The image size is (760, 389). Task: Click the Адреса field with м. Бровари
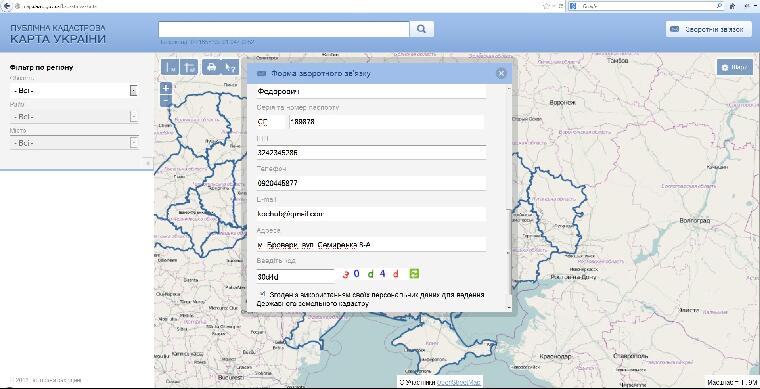tap(371, 245)
